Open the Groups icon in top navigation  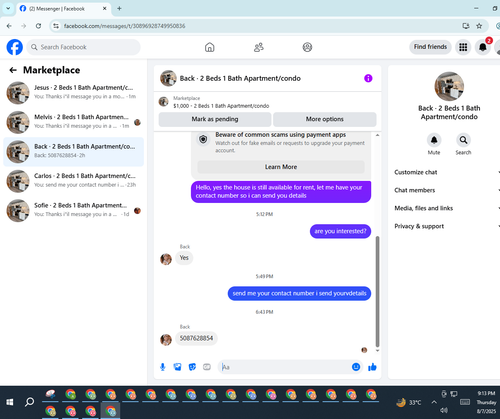pyautogui.click(x=307, y=47)
